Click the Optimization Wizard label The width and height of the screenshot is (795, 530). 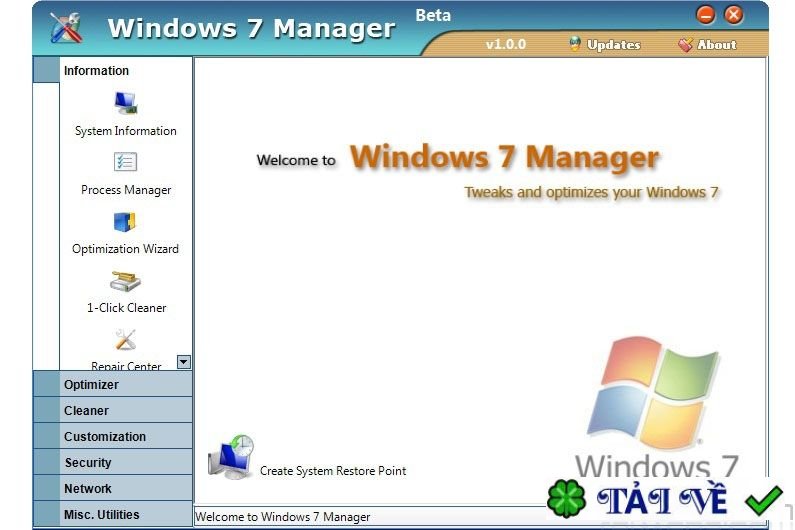pyautogui.click(x=125, y=249)
